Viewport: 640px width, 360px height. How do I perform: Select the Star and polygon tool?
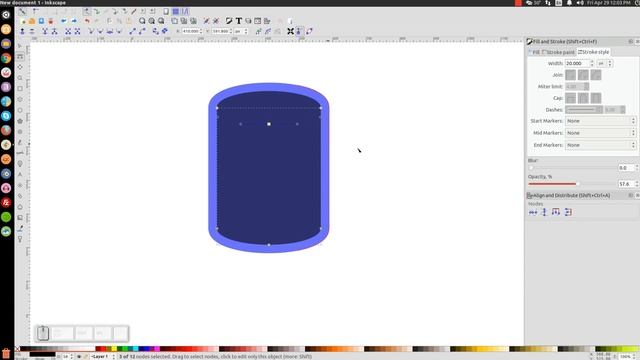point(20,121)
